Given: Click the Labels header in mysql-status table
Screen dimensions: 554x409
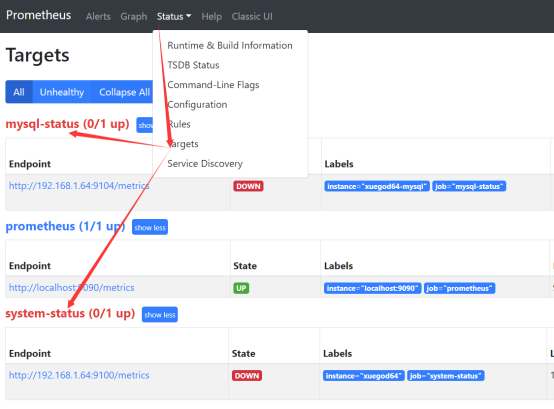Looking at the screenshot, I should coord(339,164).
